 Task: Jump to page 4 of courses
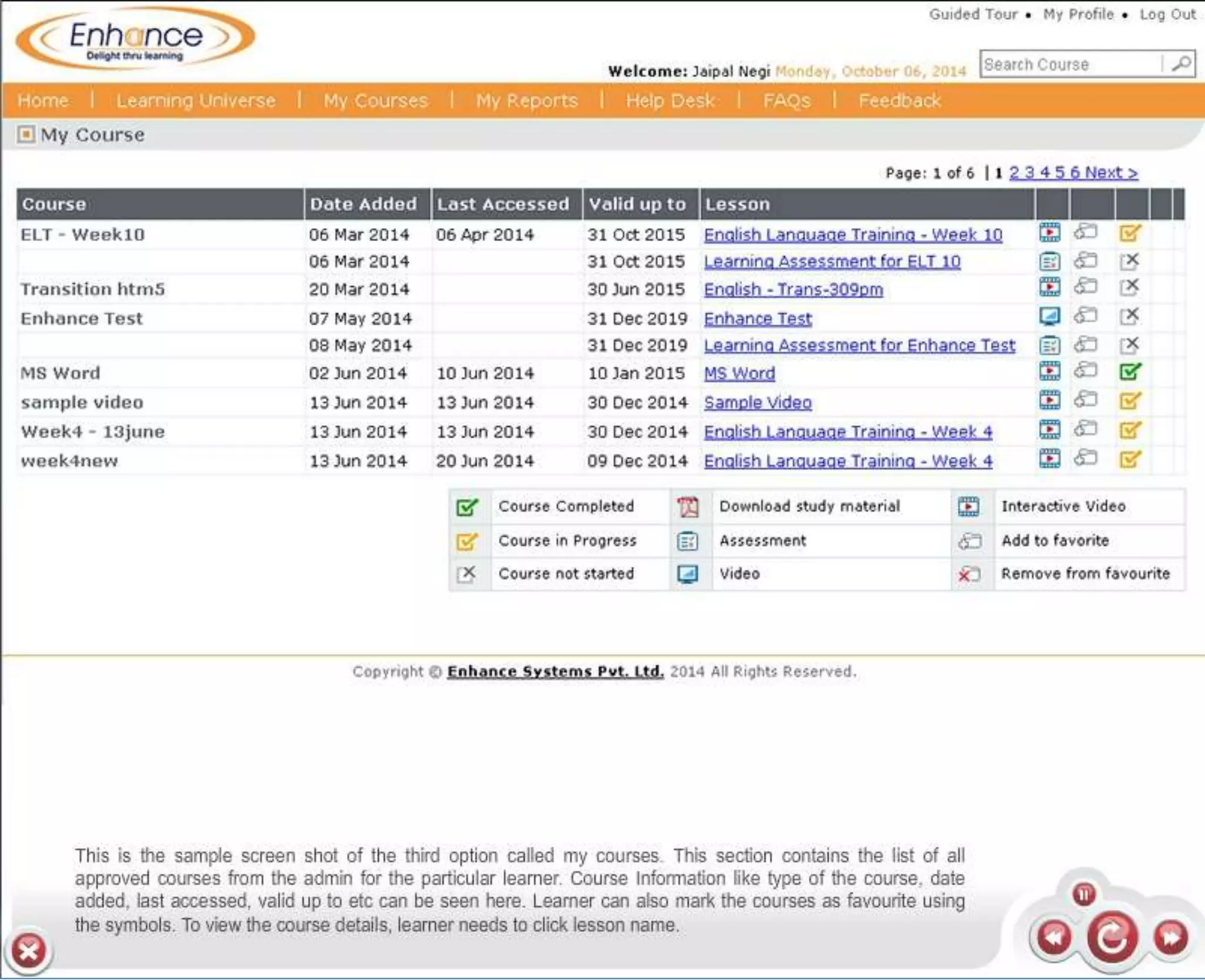click(1045, 172)
